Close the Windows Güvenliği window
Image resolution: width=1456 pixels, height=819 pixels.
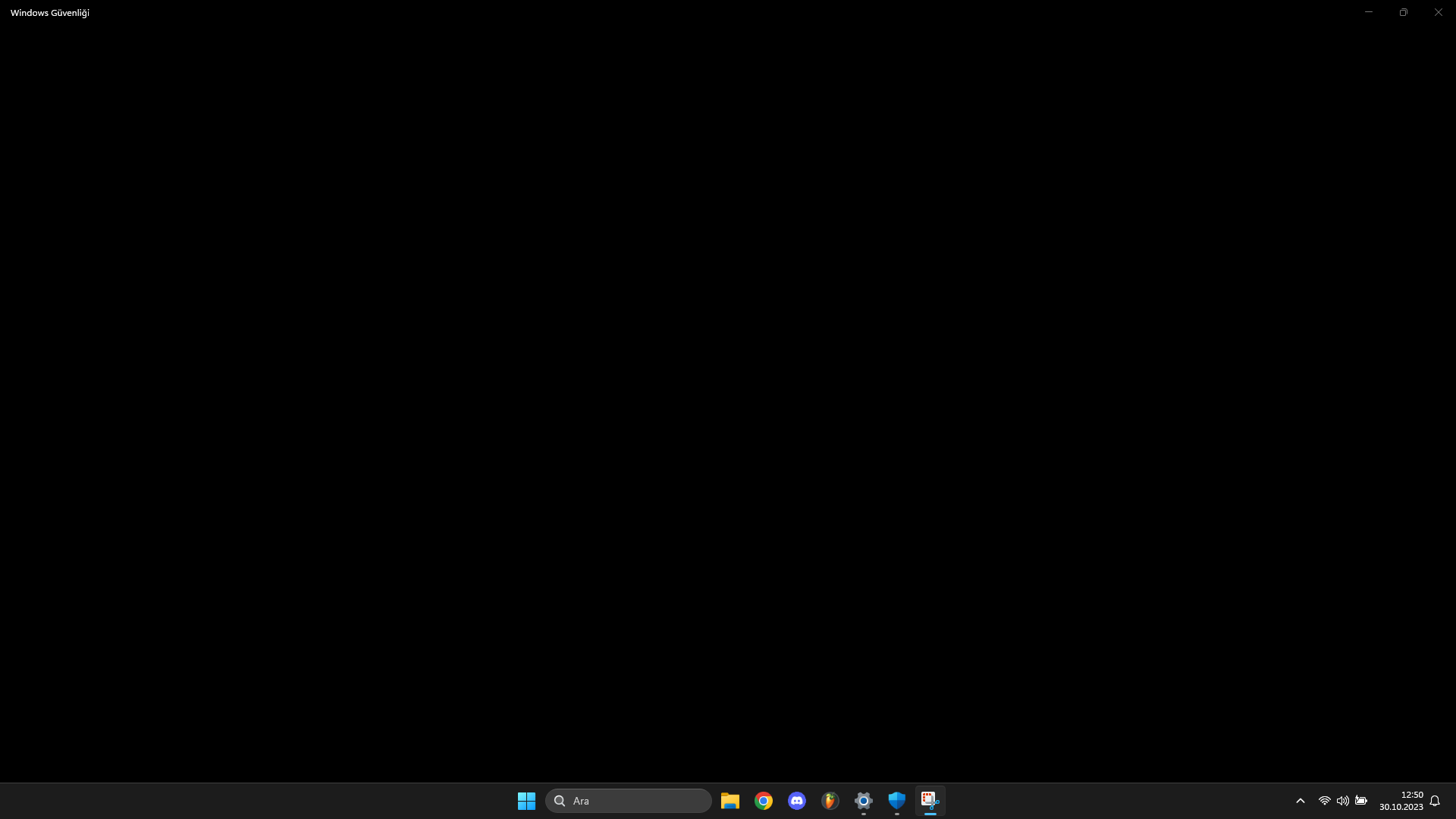1438,12
